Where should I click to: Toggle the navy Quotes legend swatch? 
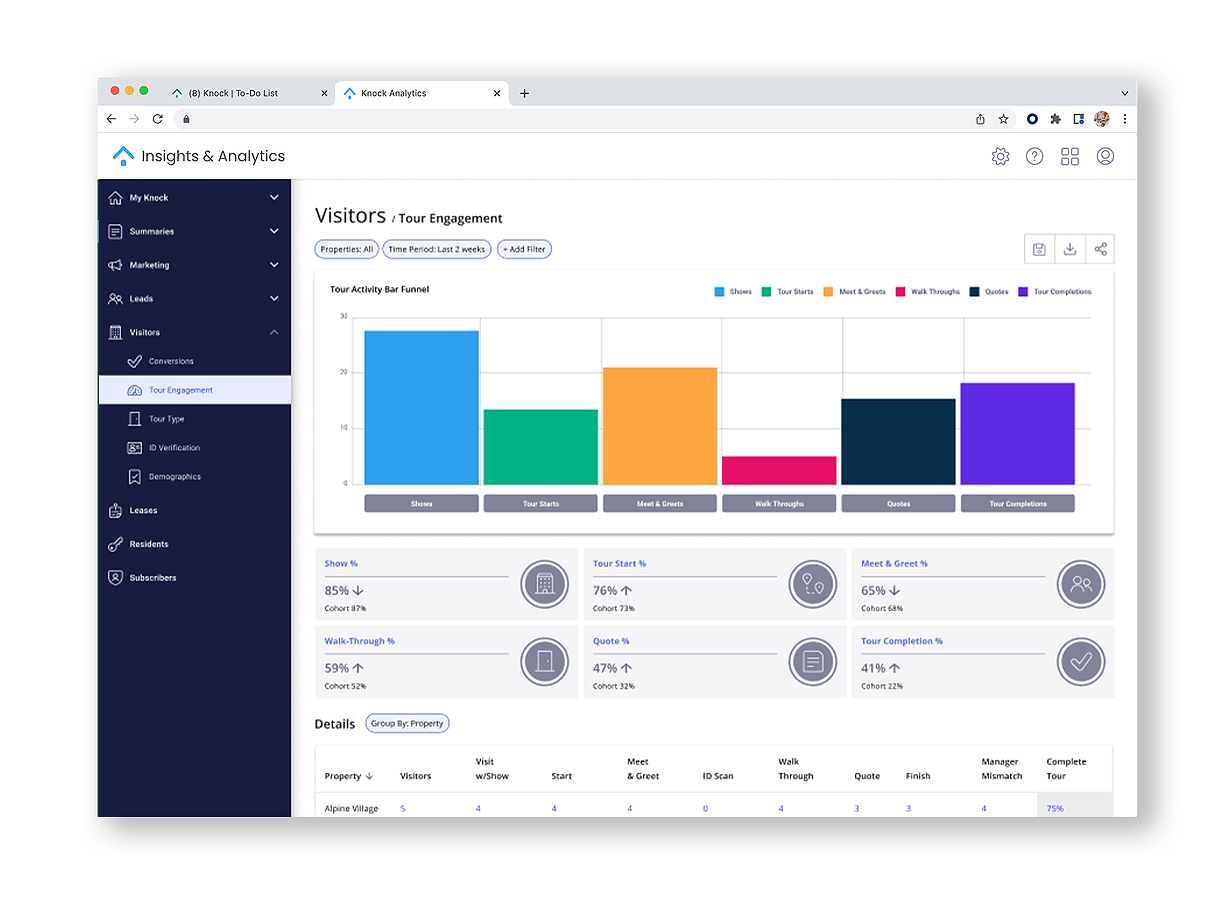(x=973, y=292)
